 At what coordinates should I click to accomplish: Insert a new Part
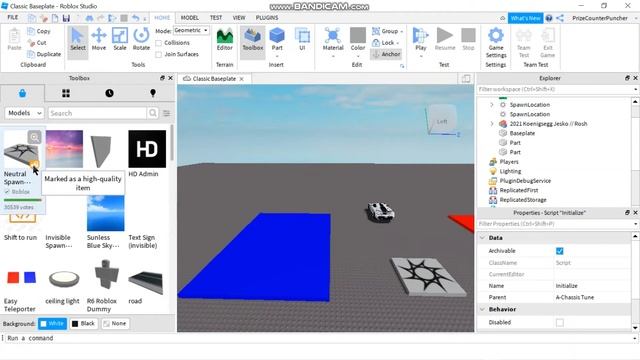tap(277, 40)
